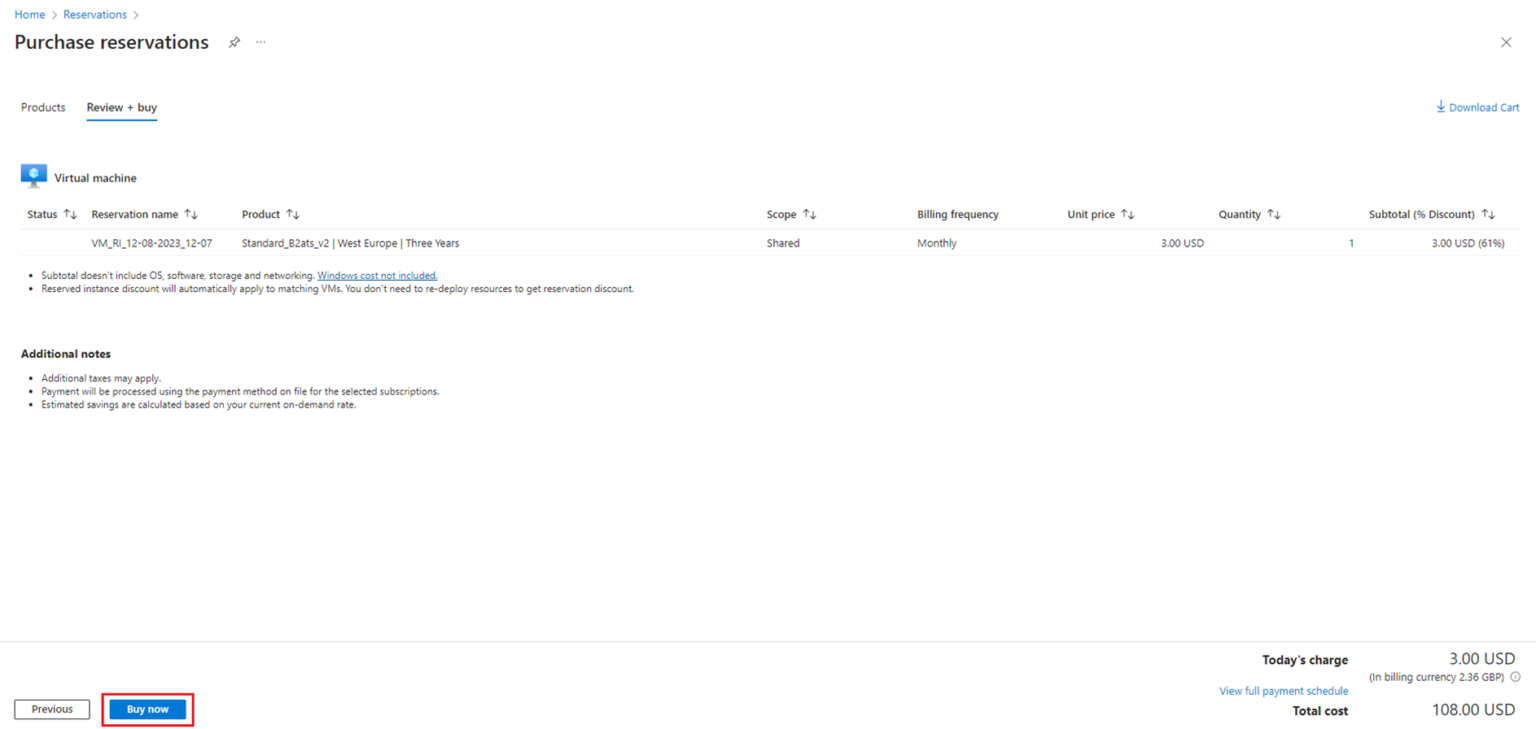
Task: Open Reservations from the breadcrumb
Action: point(95,14)
